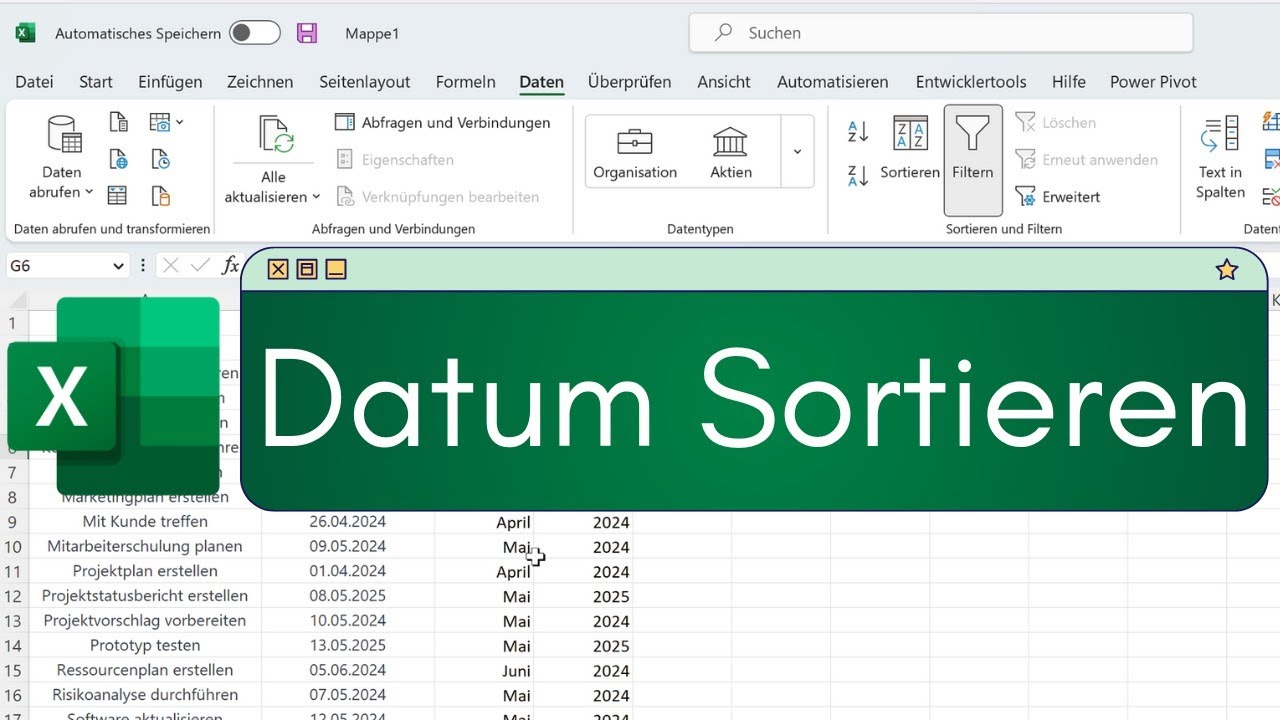
Task: Expand the Datentypen gallery arrow
Action: [x=797, y=152]
